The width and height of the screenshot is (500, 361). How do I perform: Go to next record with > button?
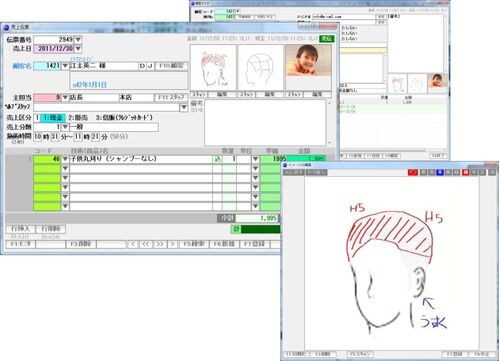pos(172,244)
